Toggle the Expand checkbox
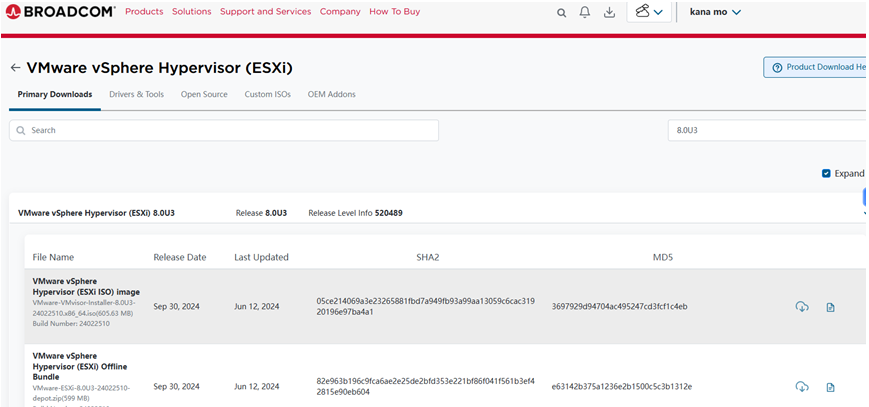Viewport: 869px width, 407px height. point(826,174)
